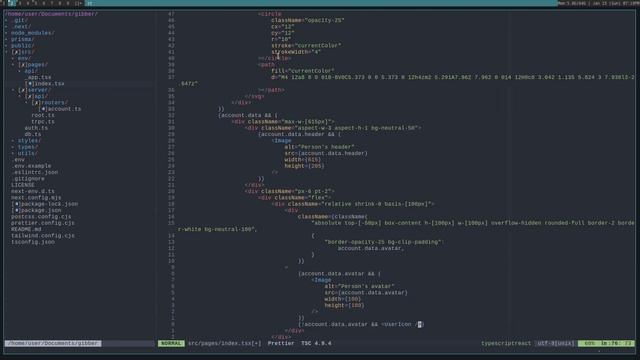Open README.md file
Screen dimensions: 640x360
(26, 229)
